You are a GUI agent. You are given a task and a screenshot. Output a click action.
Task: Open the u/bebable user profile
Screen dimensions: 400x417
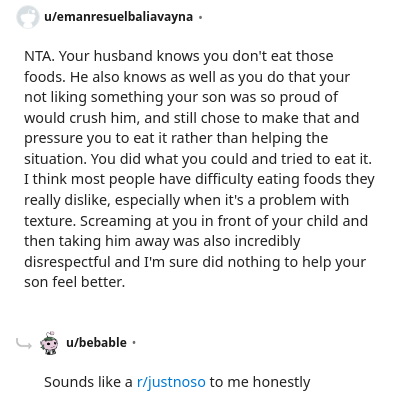(96, 343)
